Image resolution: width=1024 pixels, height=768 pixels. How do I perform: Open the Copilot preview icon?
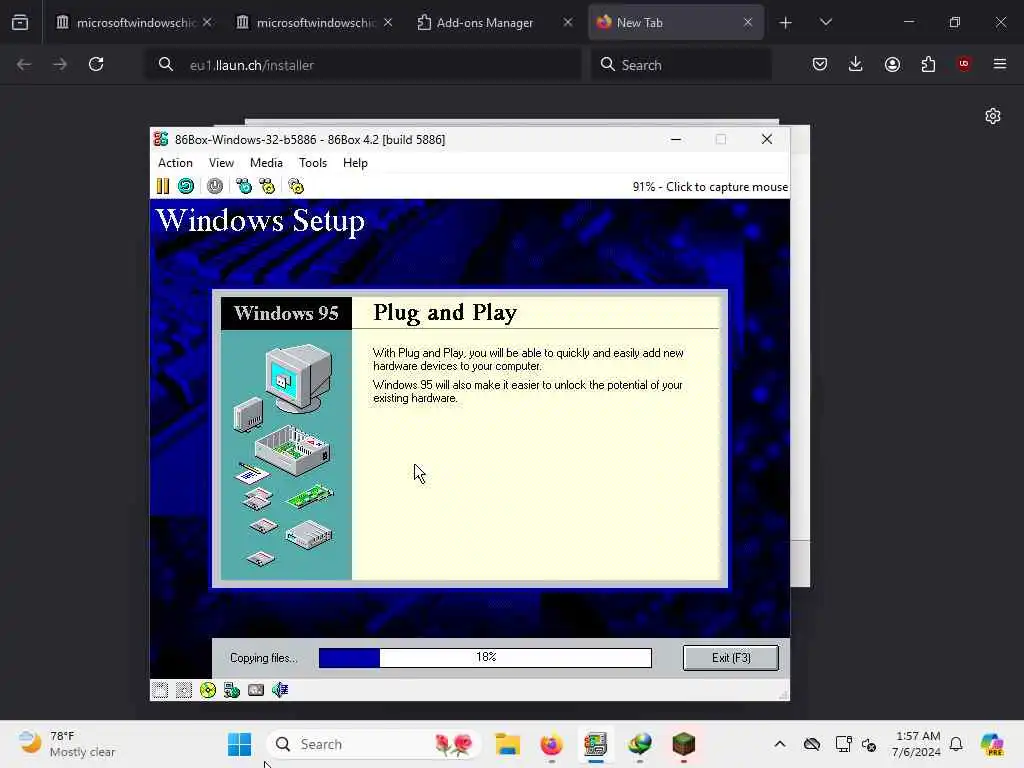pyautogui.click(x=993, y=744)
